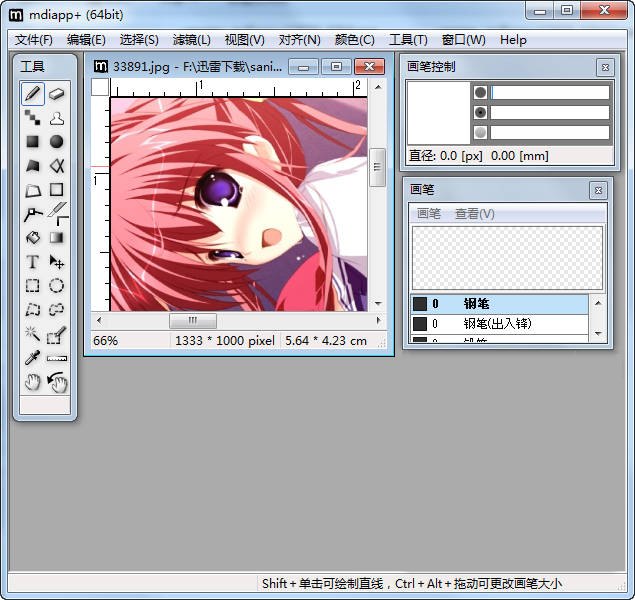Open the 工具(T) menu

(x=408, y=40)
